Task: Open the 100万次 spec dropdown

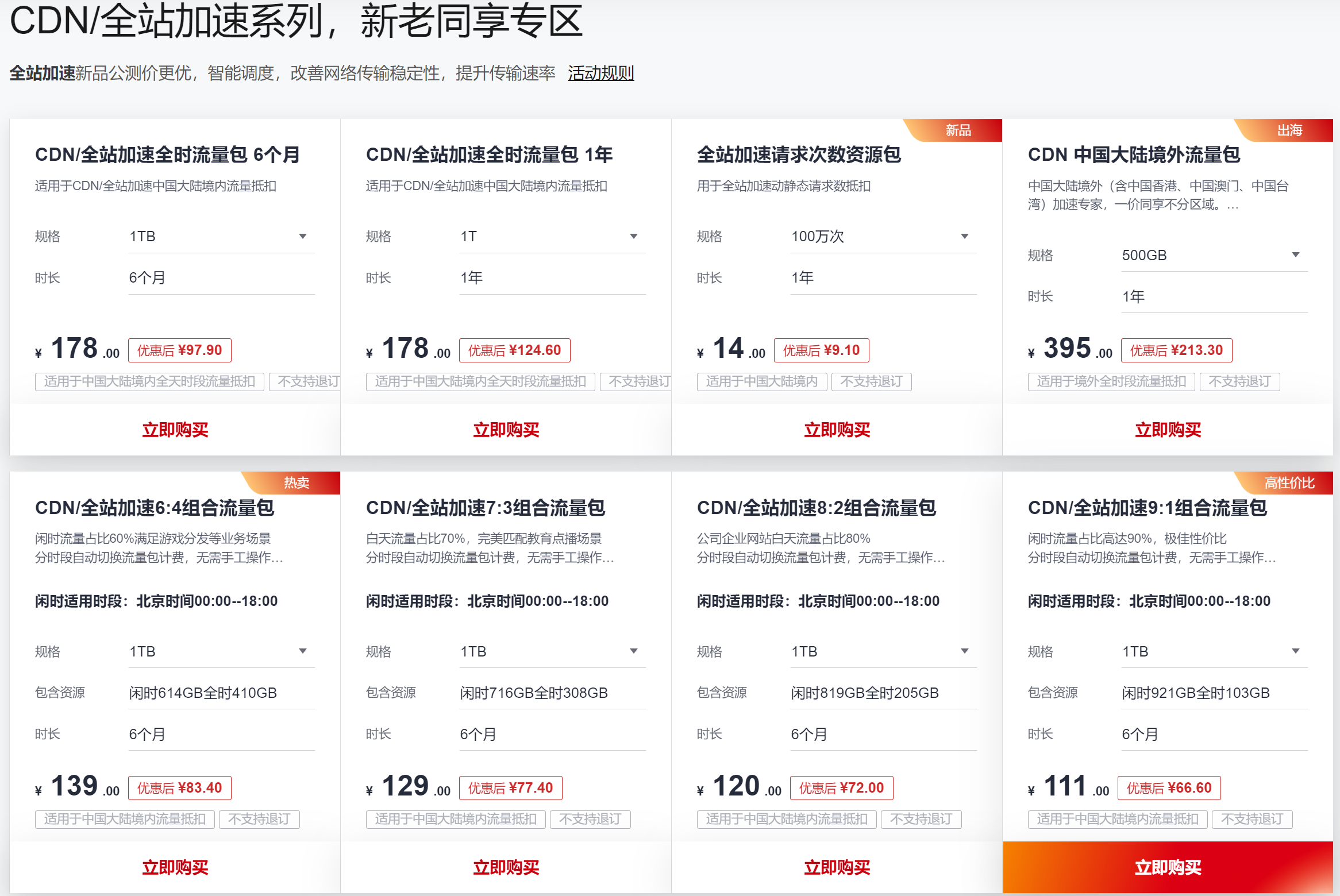Action: [883, 237]
